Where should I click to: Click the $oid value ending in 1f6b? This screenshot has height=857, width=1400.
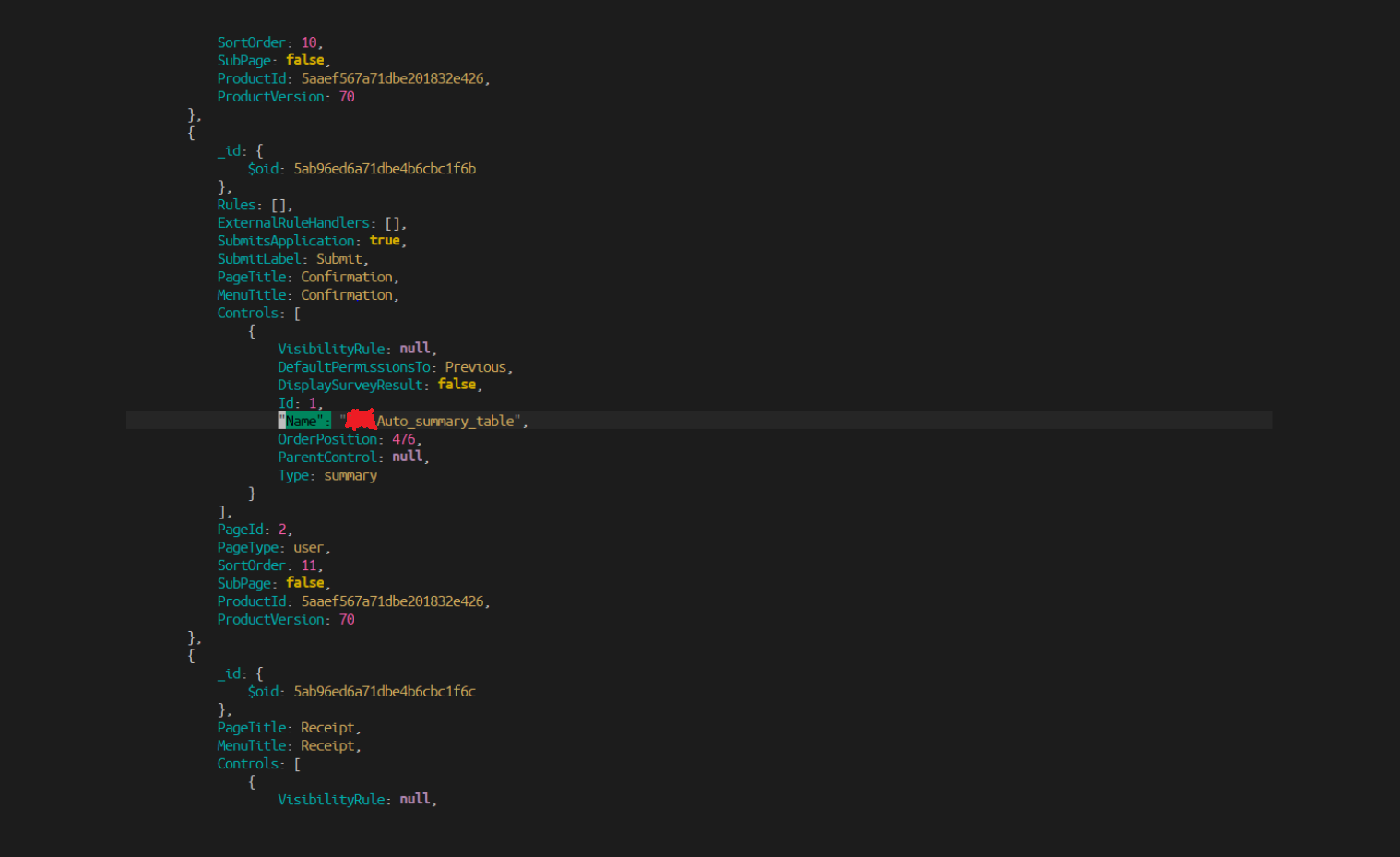coord(385,169)
